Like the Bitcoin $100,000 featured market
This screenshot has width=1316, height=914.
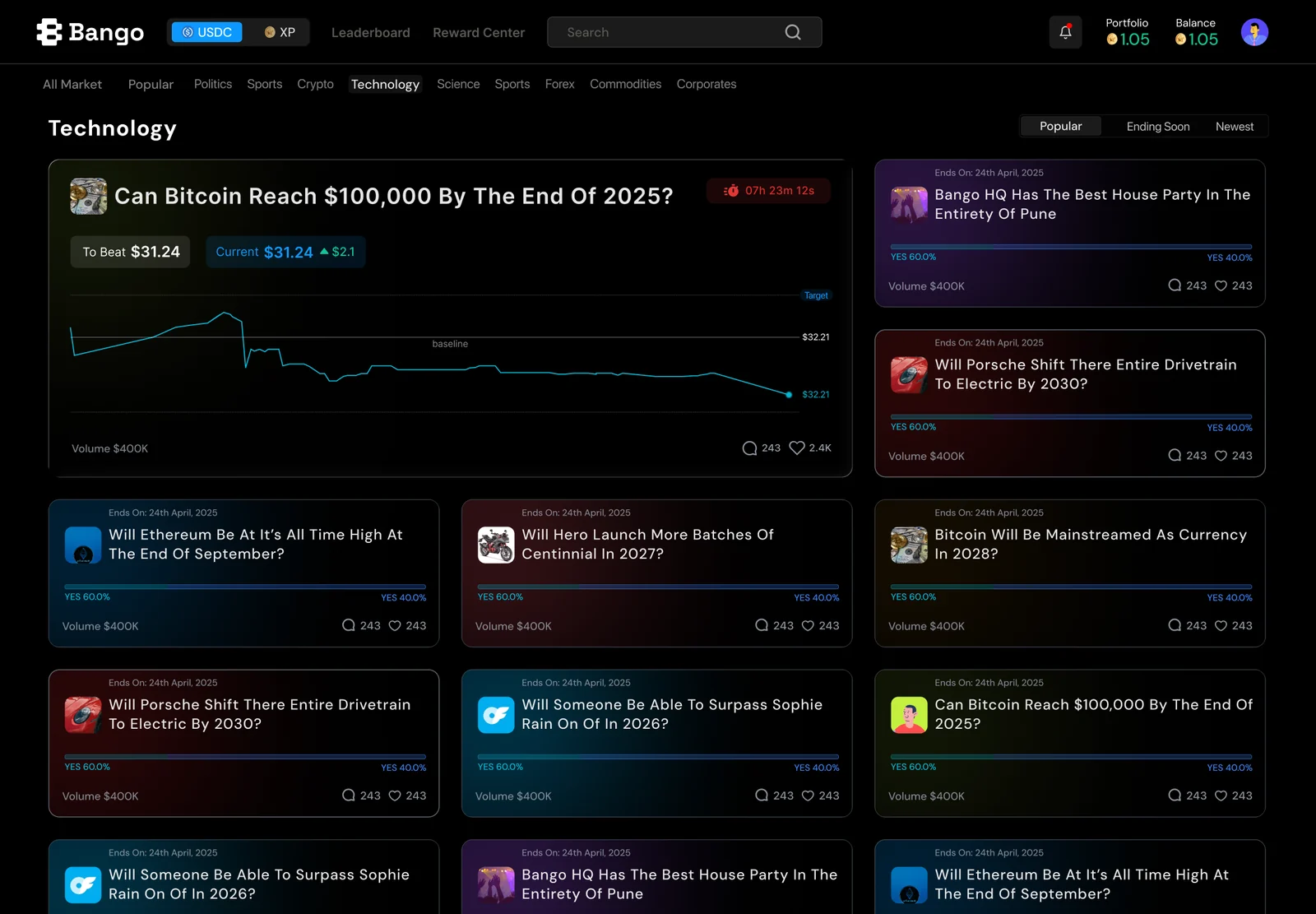pos(797,448)
